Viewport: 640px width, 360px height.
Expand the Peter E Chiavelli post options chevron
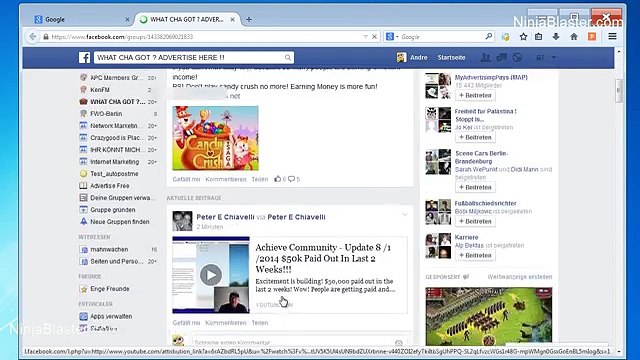404,214
